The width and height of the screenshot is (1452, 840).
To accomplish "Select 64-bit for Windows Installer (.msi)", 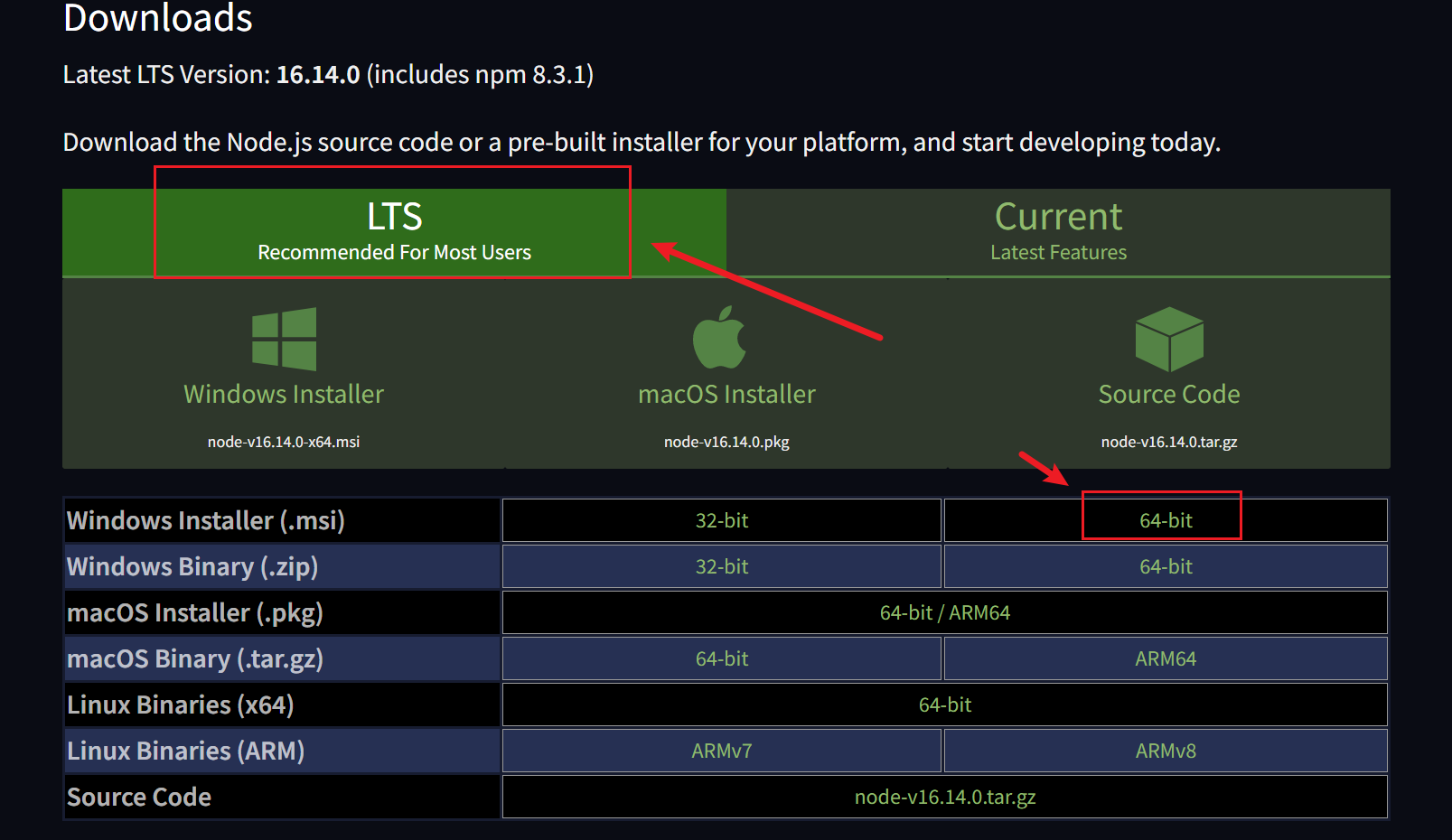I will tap(1166, 520).
